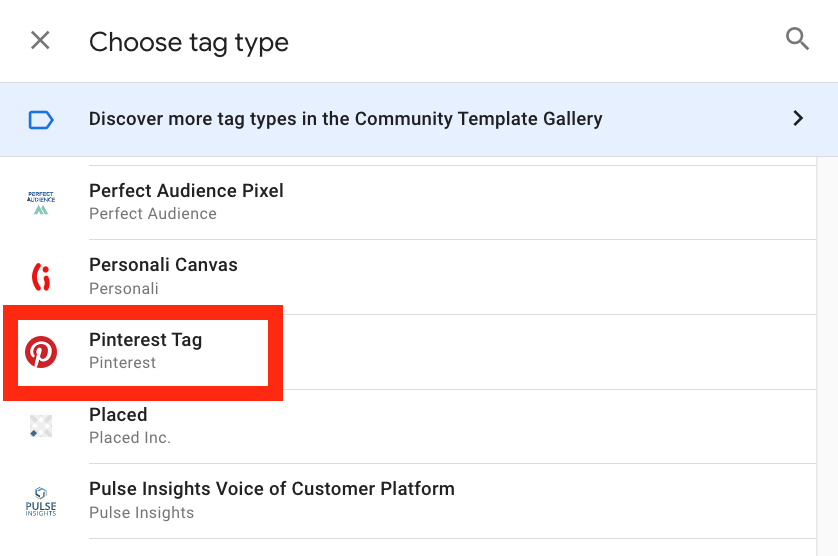Image resolution: width=838 pixels, height=556 pixels.
Task: Select Pulse Insights Voice of Customer Platform
Action: (x=271, y=489)
